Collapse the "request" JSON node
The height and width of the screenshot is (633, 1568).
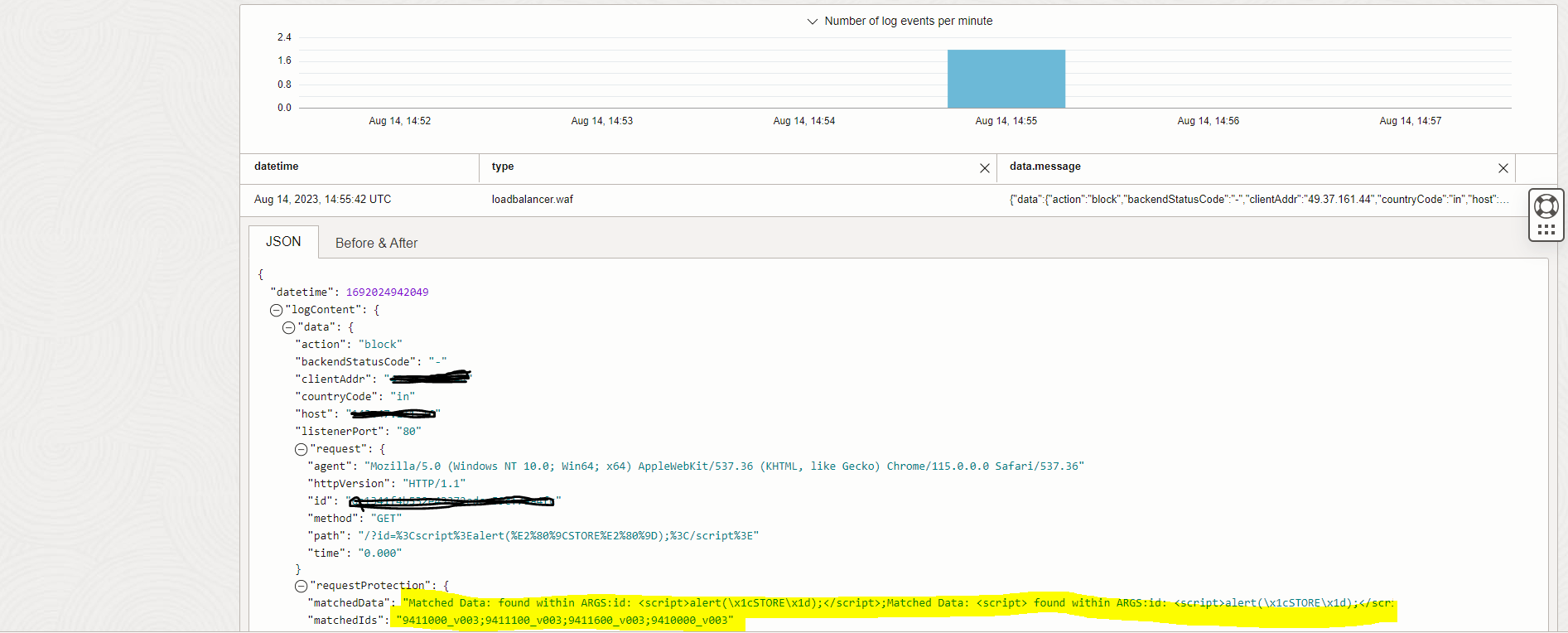pos(301,449)
